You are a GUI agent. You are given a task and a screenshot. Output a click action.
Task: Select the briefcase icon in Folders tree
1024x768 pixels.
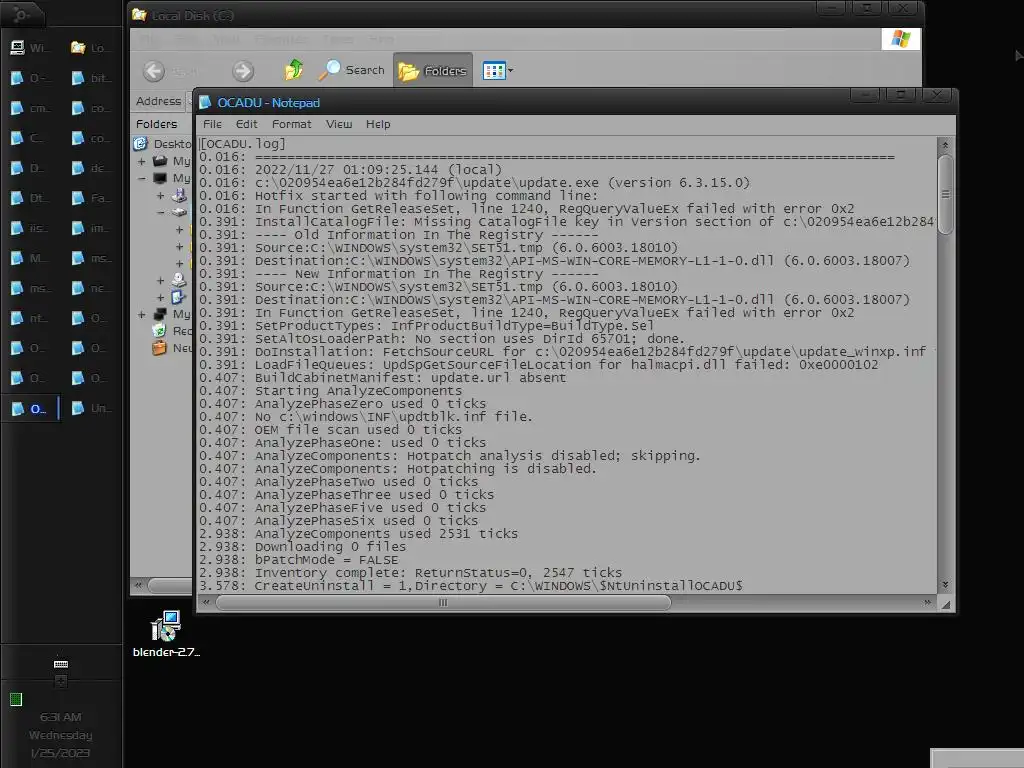click(x=159, y=347)
